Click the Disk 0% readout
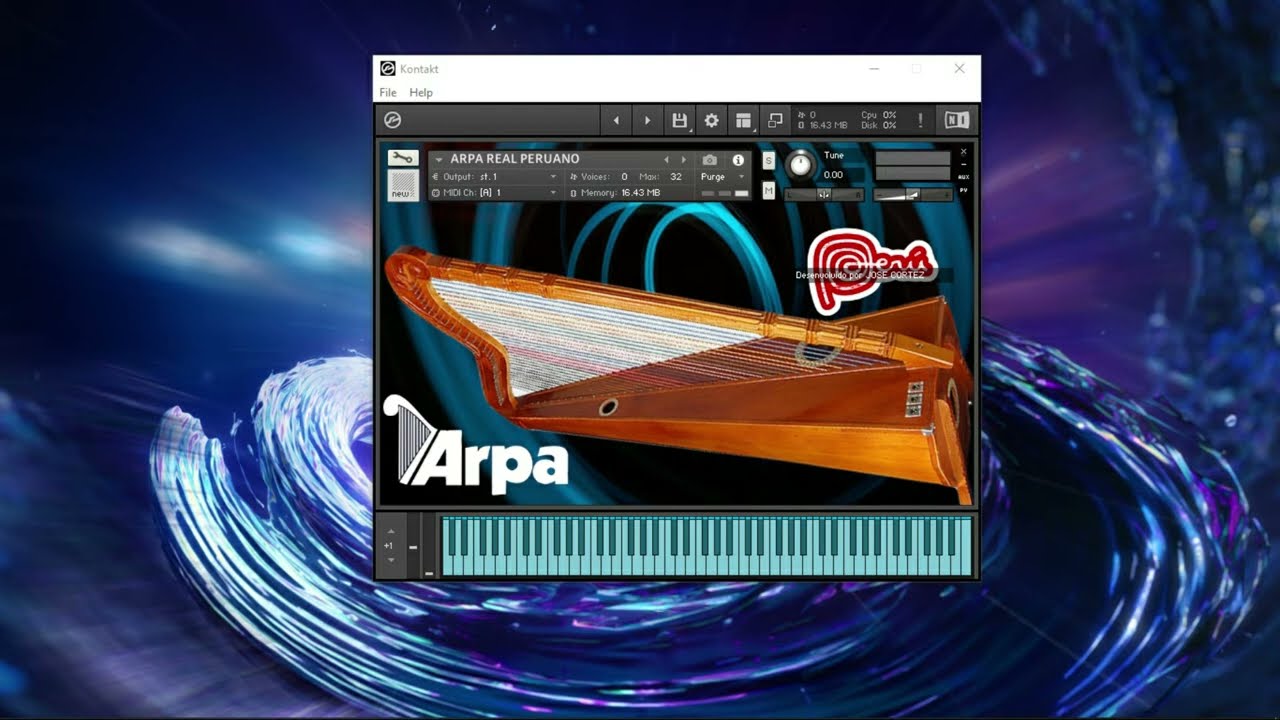1280x720 pixels. click(879, 126)
